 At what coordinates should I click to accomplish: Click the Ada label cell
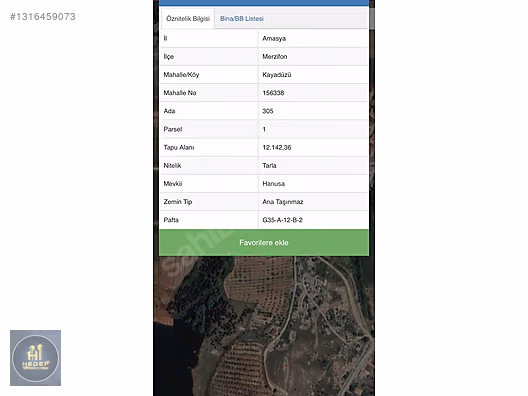(x=209, y=111)
